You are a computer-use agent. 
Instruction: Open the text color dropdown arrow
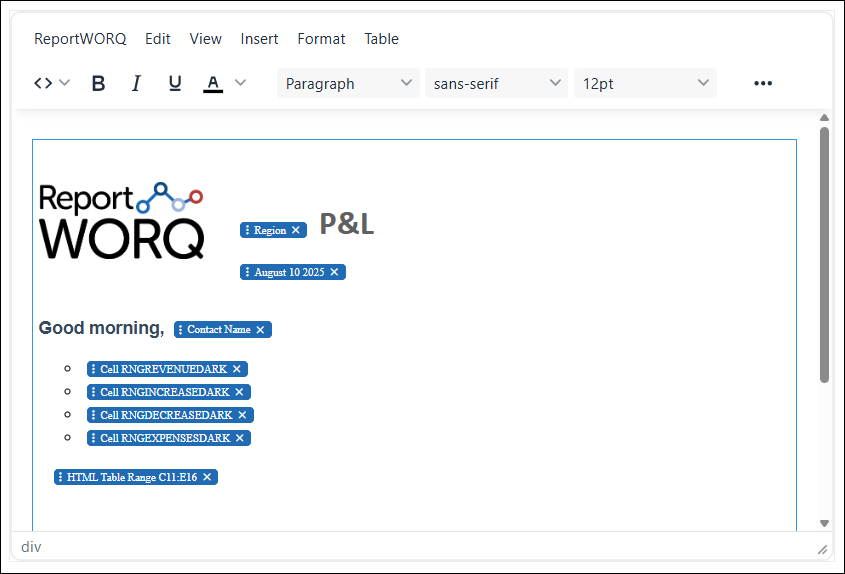tap(240, 83)
